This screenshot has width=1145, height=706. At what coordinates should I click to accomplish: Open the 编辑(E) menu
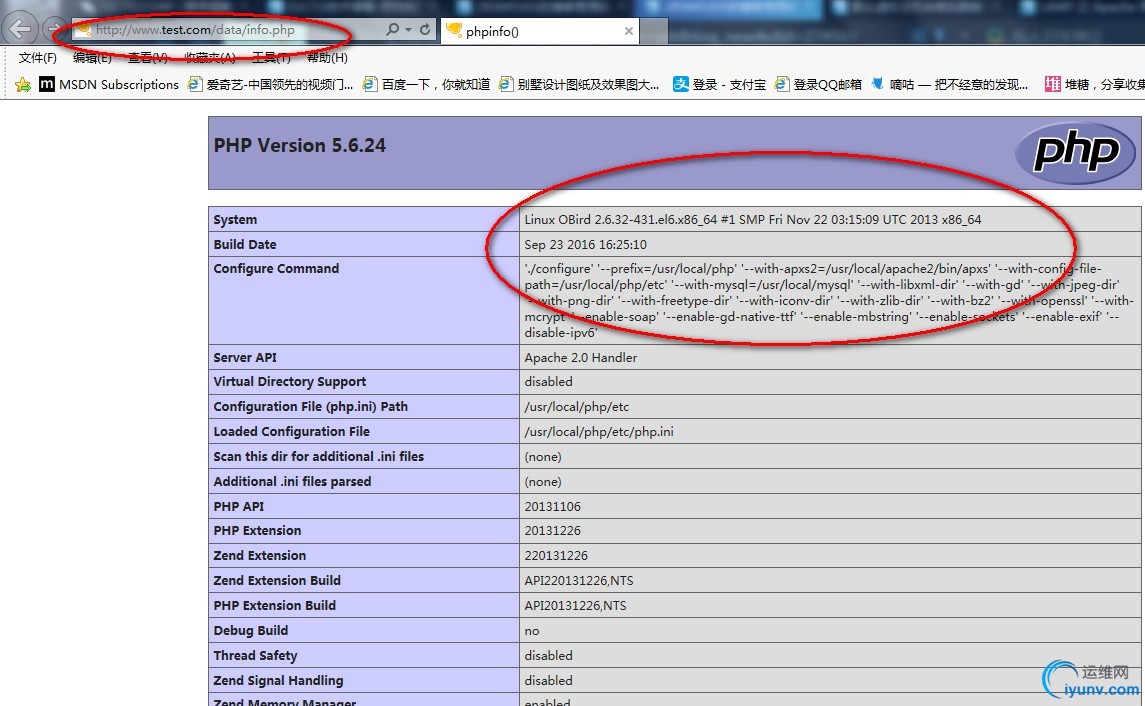[x=92, y=58]
